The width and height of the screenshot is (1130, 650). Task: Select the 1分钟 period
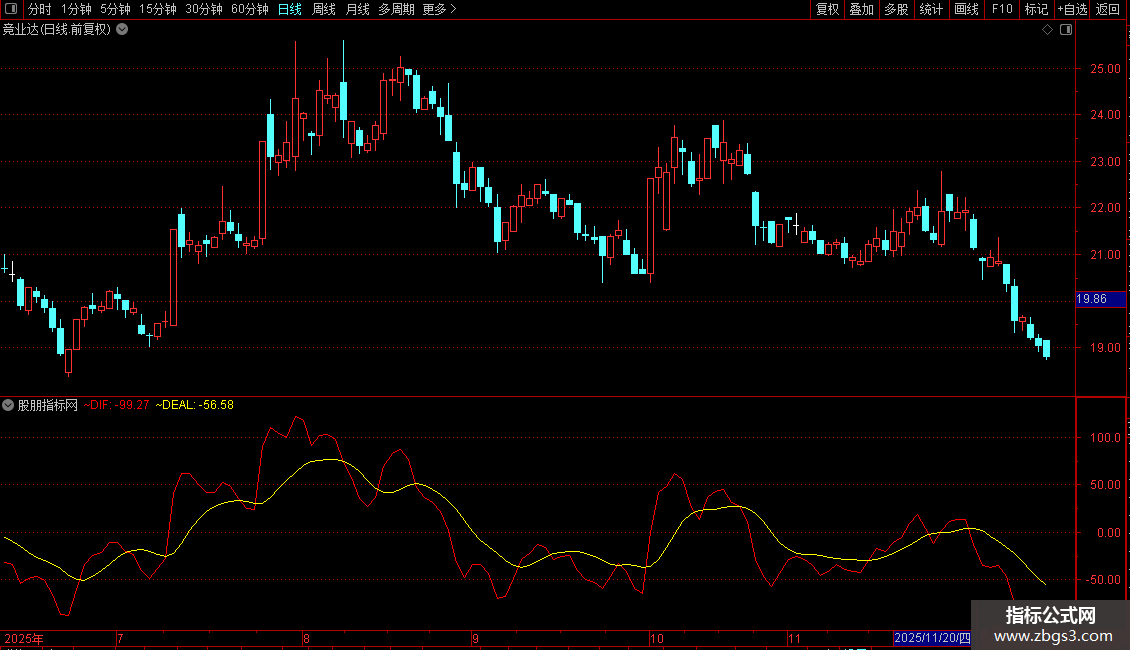point(76,9)
